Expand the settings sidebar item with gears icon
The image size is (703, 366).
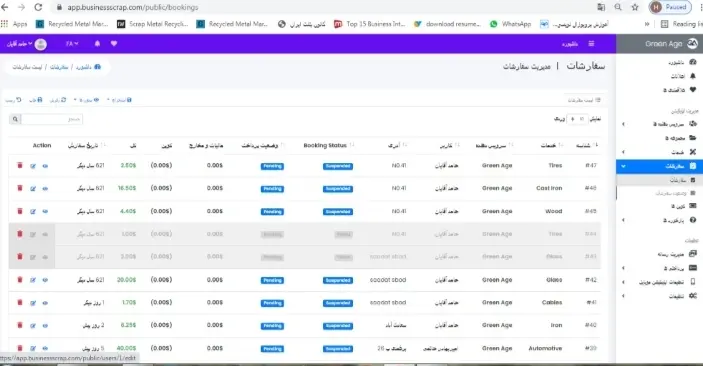[x=659, y=296]
